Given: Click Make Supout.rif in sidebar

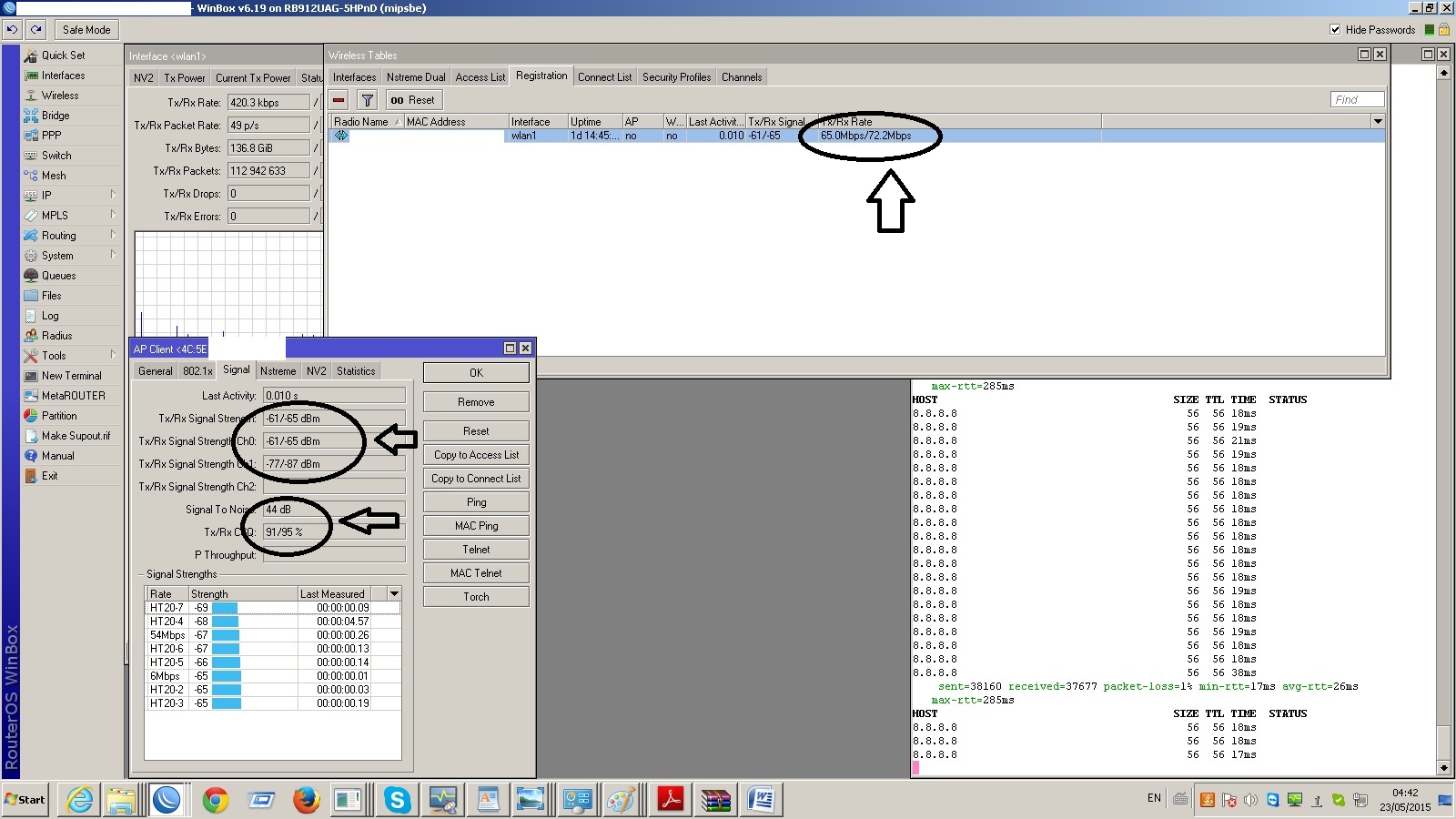Looking at the screenshot, I should click(x=76, y=436).
